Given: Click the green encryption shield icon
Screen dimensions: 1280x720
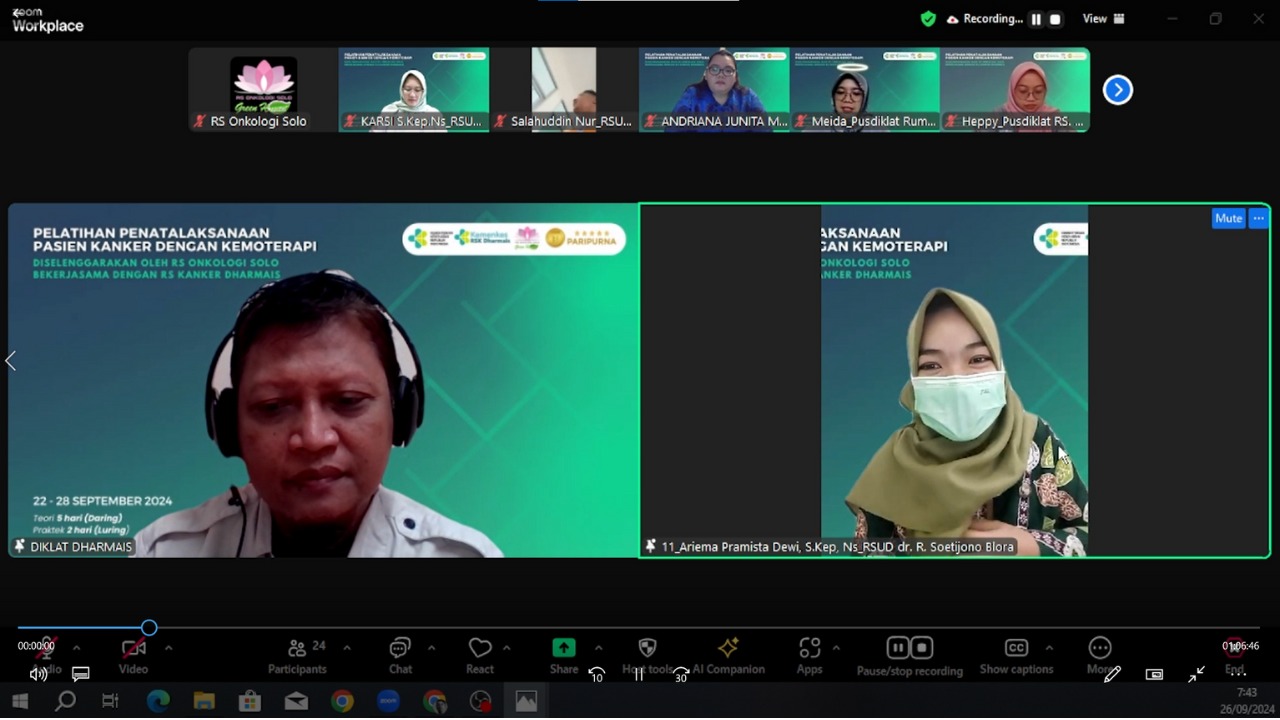Looking at the screenshot, I should (x=928, y=19).
